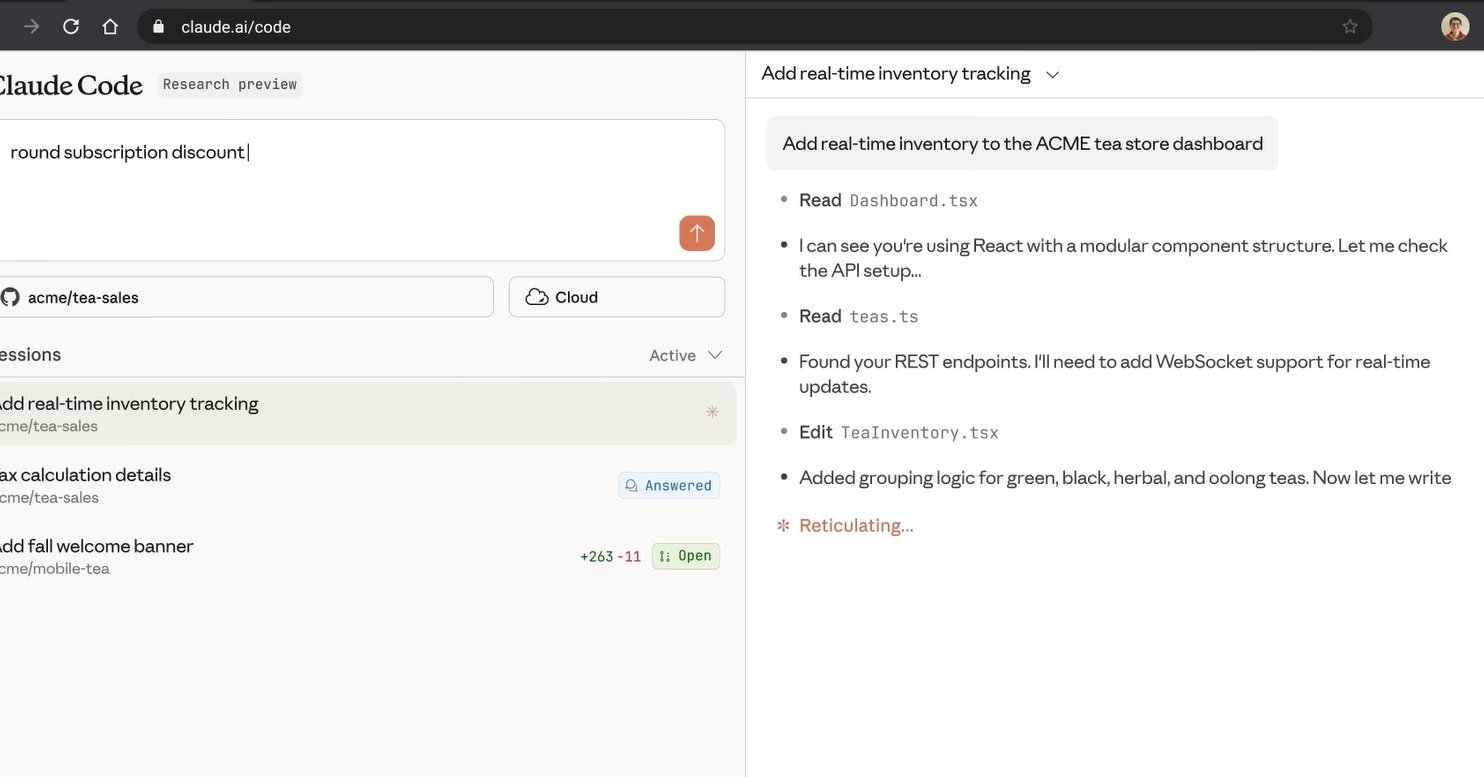Click the Read teas.ts step
The height and width of the screenshot is (777, 1484).
pyautogui.click(x=858, y=316)
